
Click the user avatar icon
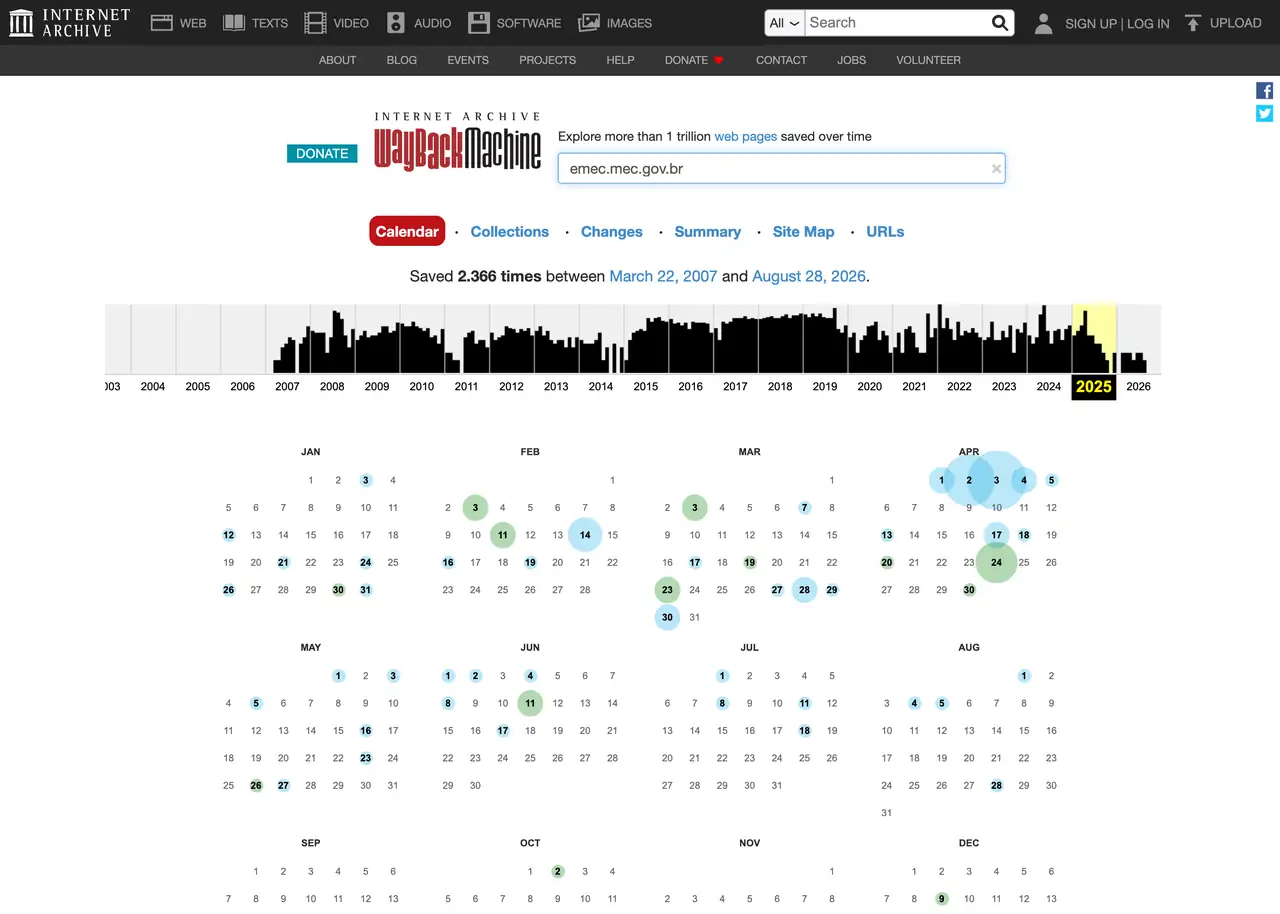1043,23
